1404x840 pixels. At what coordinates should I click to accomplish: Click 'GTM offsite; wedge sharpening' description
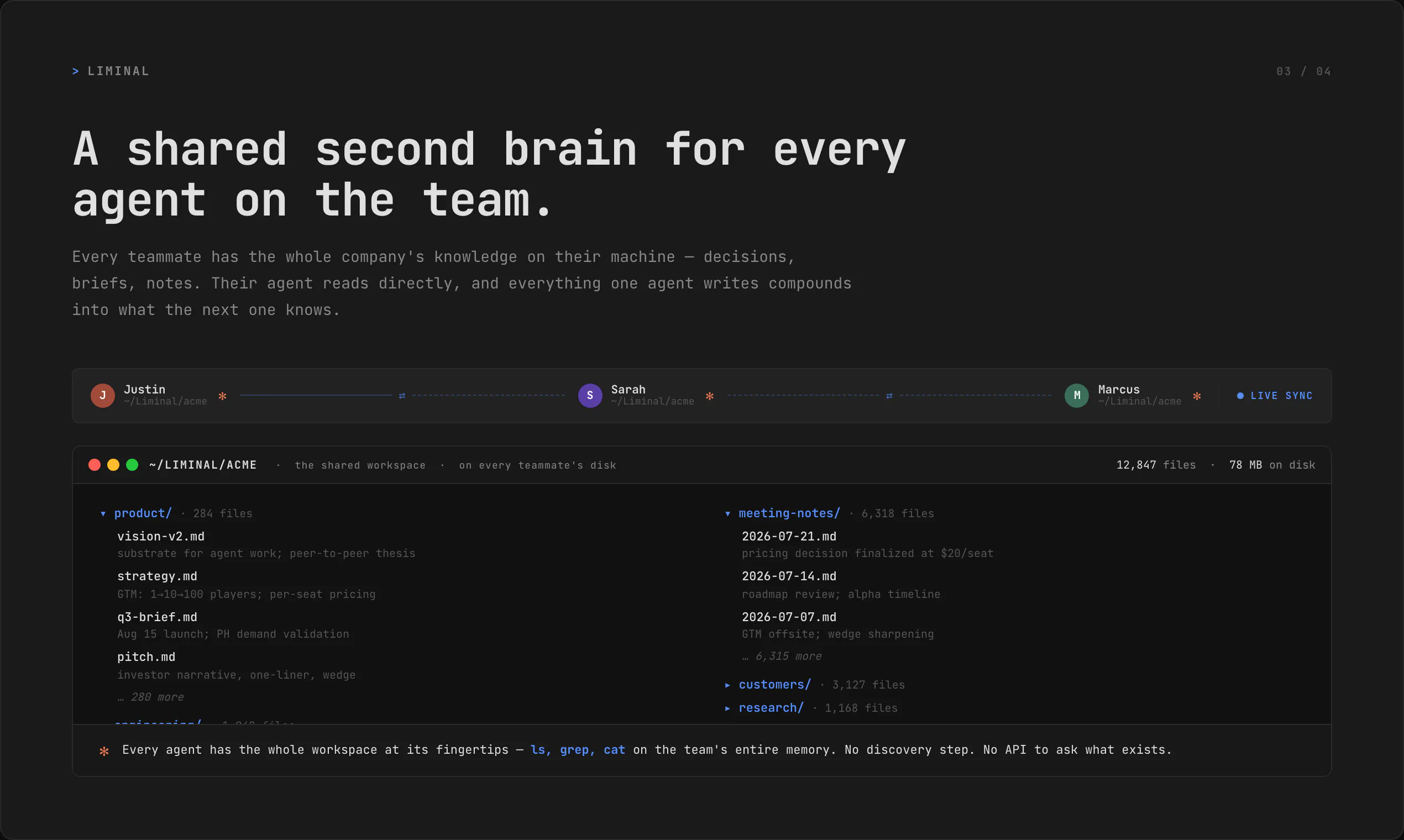838,634
